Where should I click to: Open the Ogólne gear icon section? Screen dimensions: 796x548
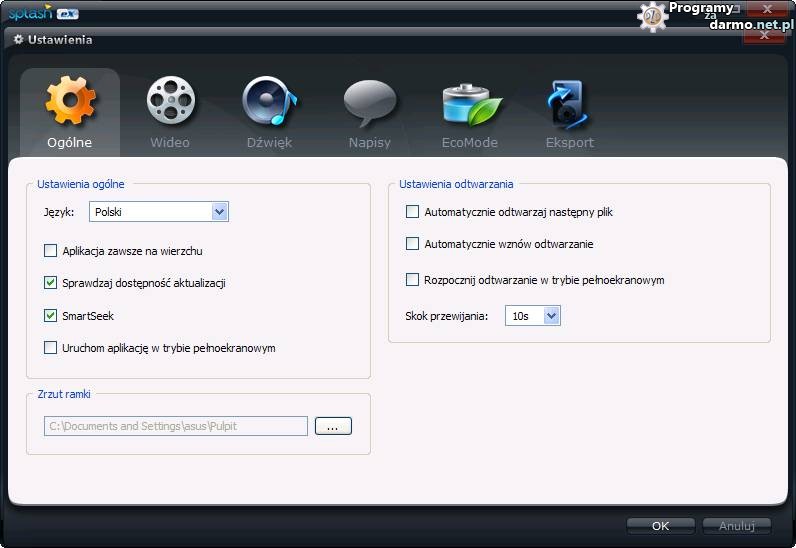pyautogui.click(x=70, y=102)
